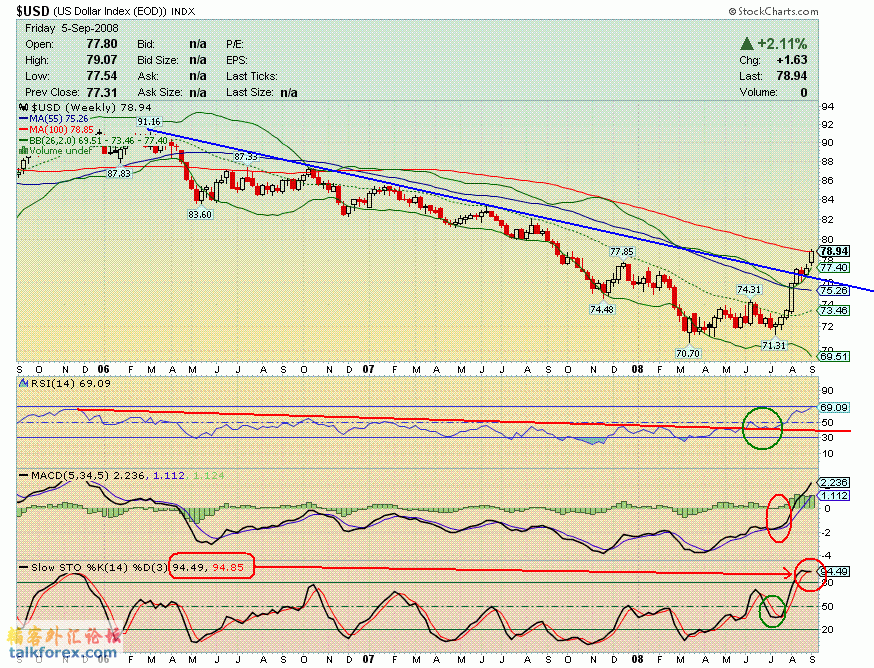Image resolution: width=874 pixels, height=668 pixels.
Task: Click the Open value 77.80
Action: pos(101,43)
